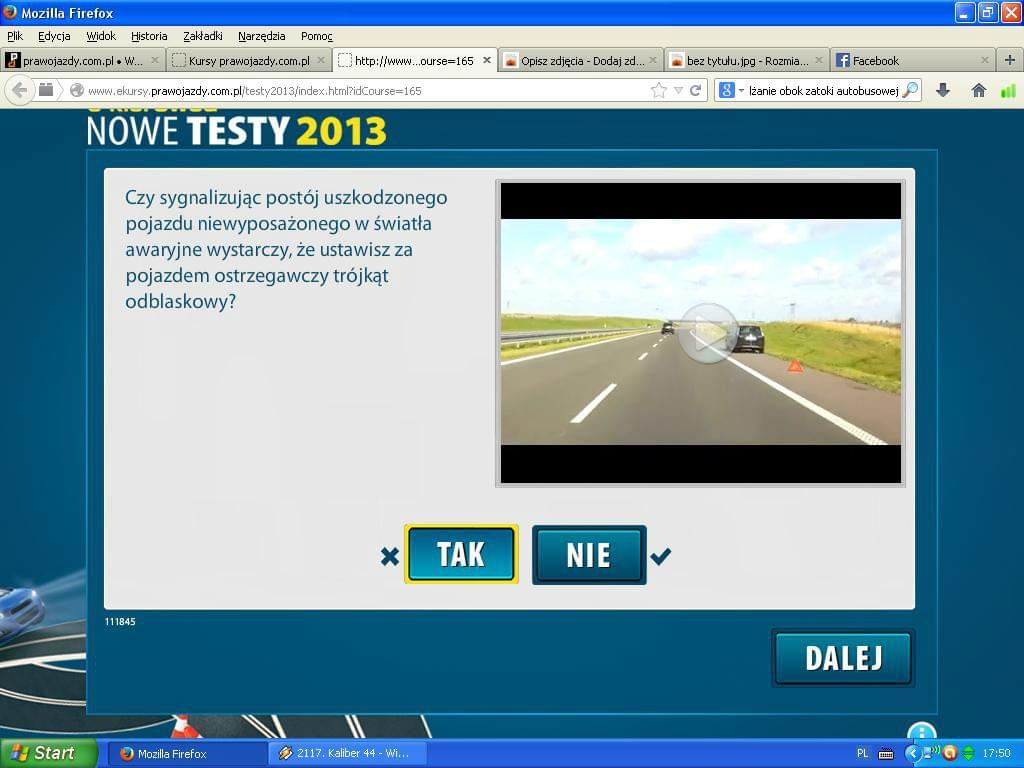Image resolution: width=1024 pixels, height=768 pixels.
Task: Open the Historia menu
Action: point(149,36)
